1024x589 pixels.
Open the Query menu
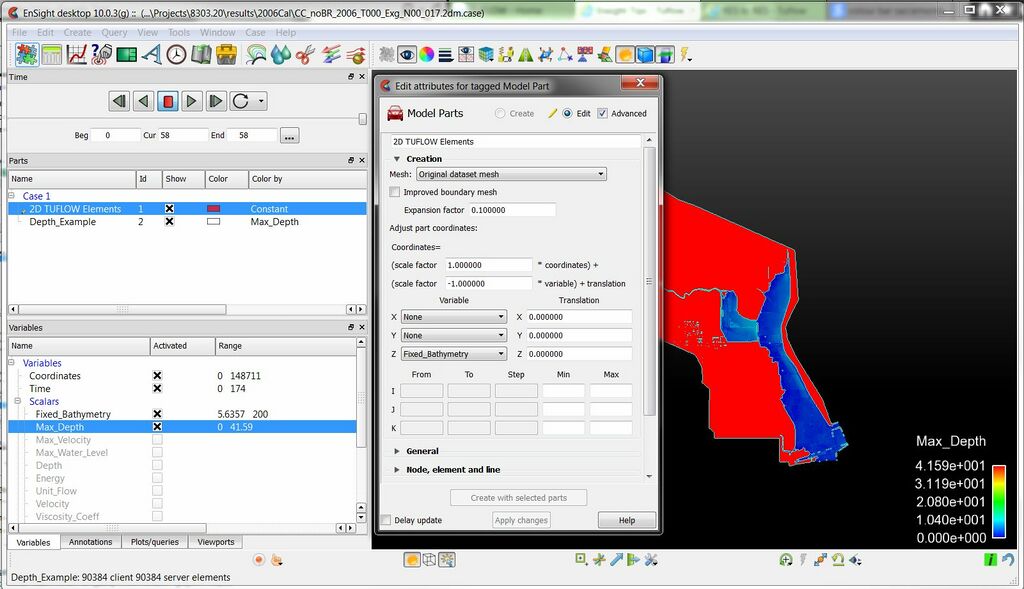114,33
